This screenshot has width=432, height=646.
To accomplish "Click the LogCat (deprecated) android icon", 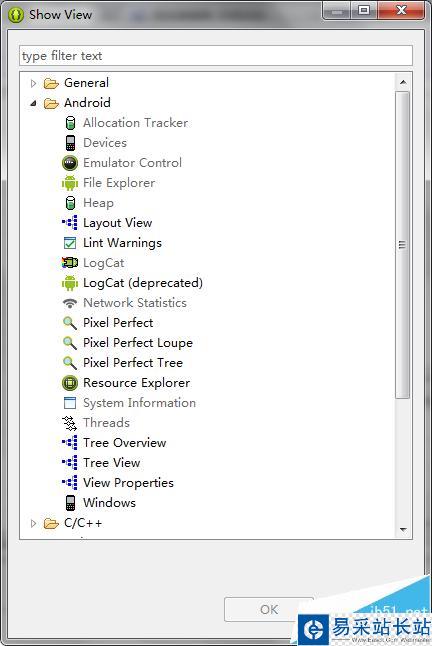I will pos(70,283).
